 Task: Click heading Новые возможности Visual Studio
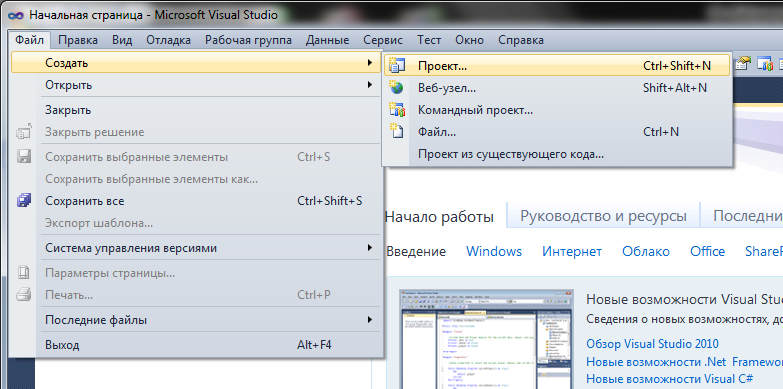tap(684, 300)
